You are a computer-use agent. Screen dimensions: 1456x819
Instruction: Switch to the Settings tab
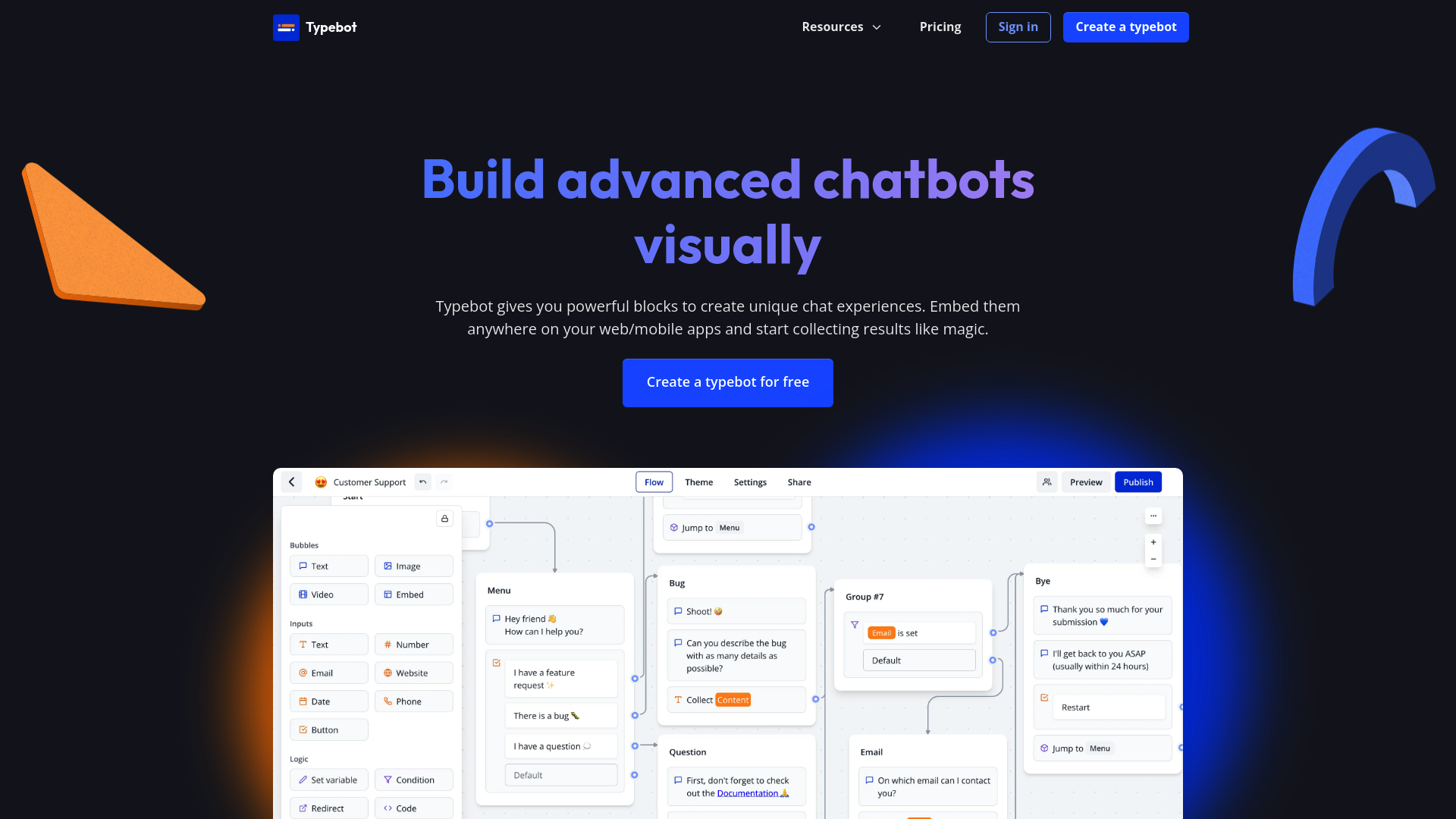click(750, 481)
